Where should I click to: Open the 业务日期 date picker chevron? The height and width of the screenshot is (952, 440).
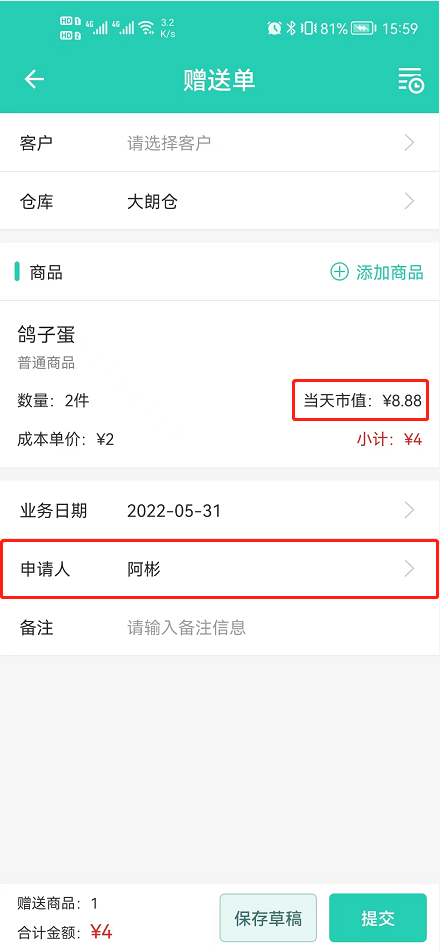[410, 510]
